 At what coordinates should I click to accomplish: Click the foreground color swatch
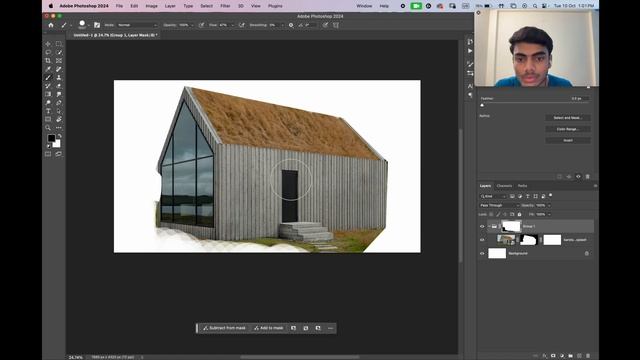click(51, 138)
